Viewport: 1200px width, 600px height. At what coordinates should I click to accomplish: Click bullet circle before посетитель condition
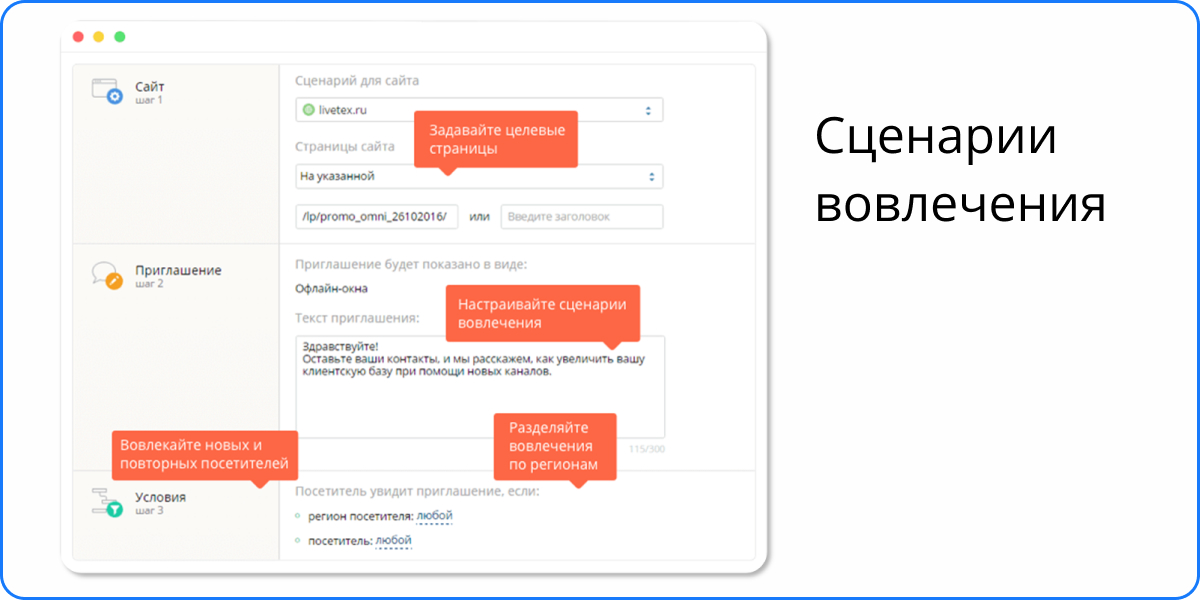tap(298, 541)
